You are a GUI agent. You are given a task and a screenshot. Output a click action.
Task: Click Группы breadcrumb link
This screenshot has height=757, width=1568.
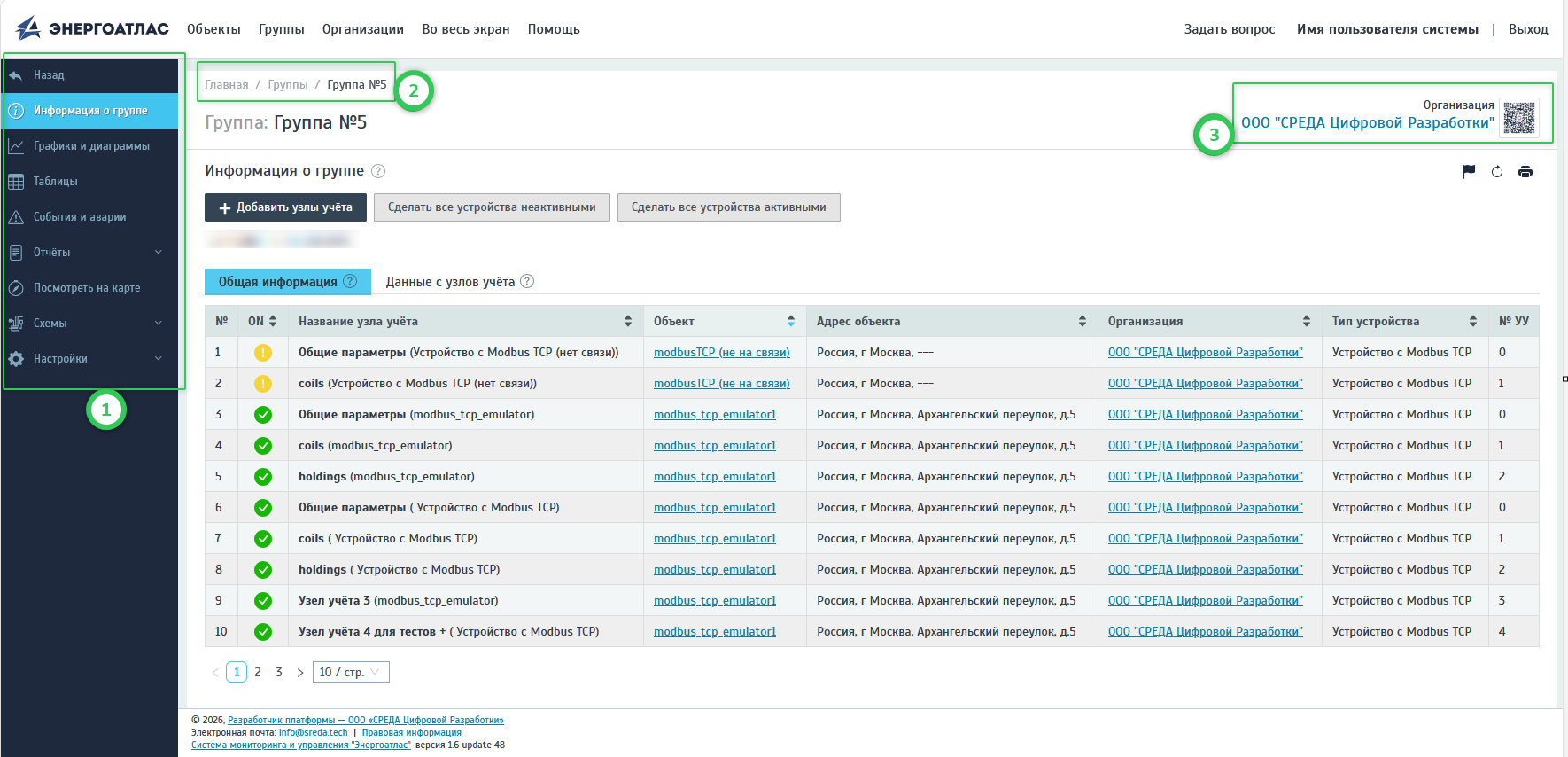coord(288,85)
